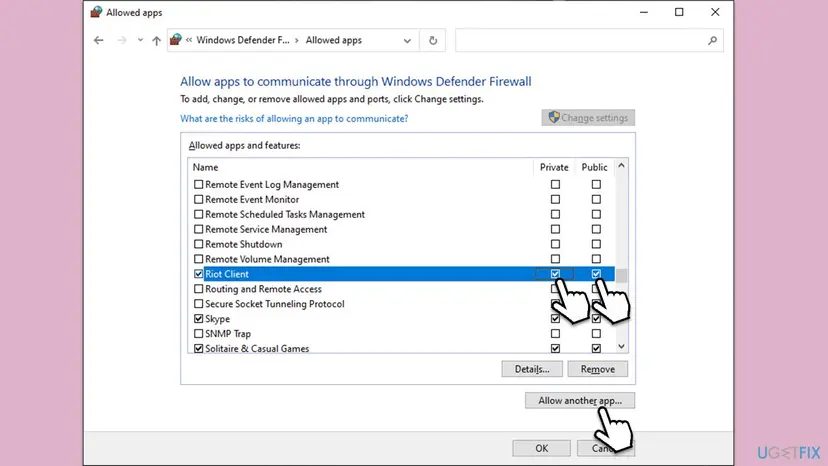Viewport: 828px width, 466px height.
Task: Enable SNMP Trap name checkbox
Action: click(x=199, y=334)
